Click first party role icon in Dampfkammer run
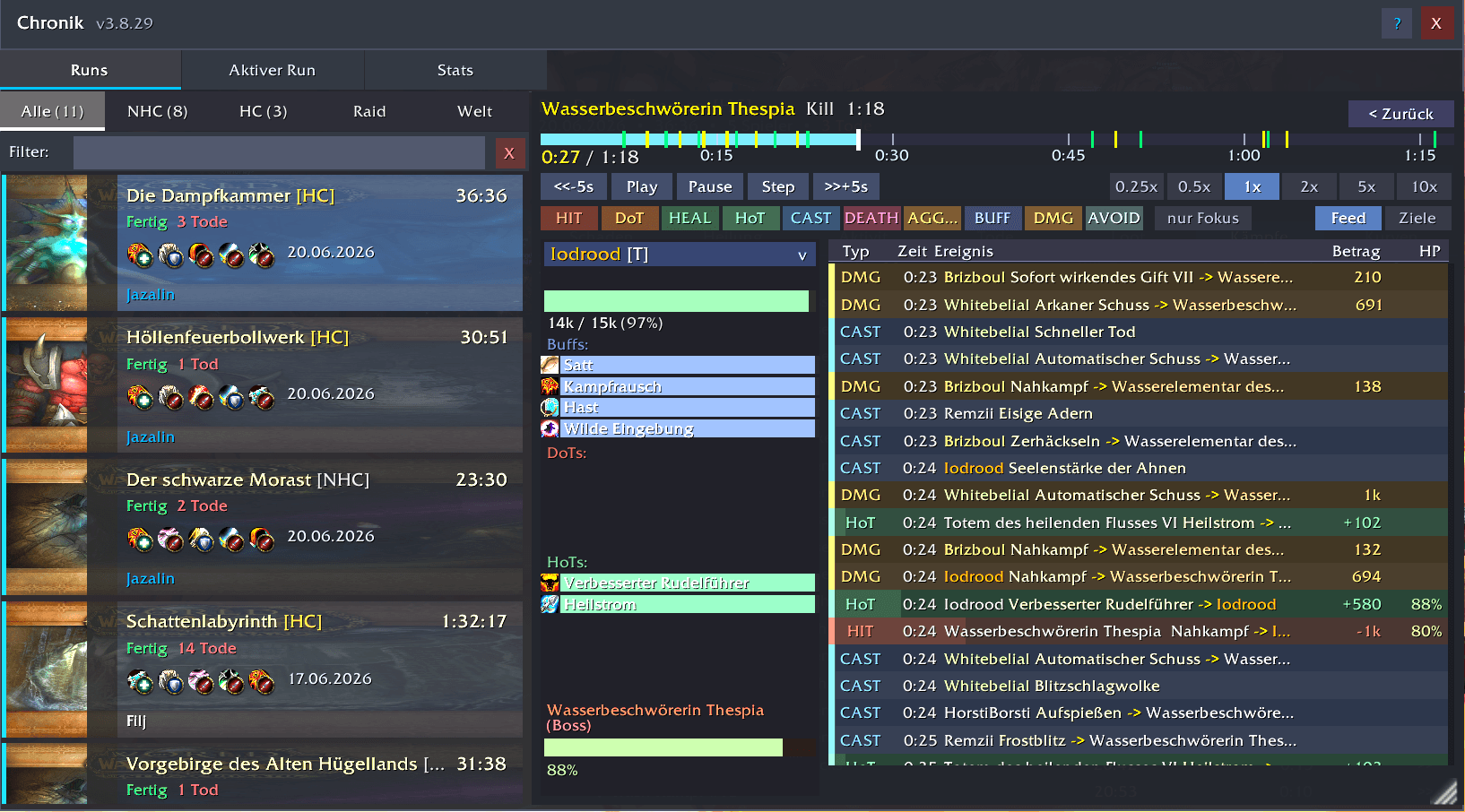Viewport: 1465px width, 812px height. click(x=141, y=255)
